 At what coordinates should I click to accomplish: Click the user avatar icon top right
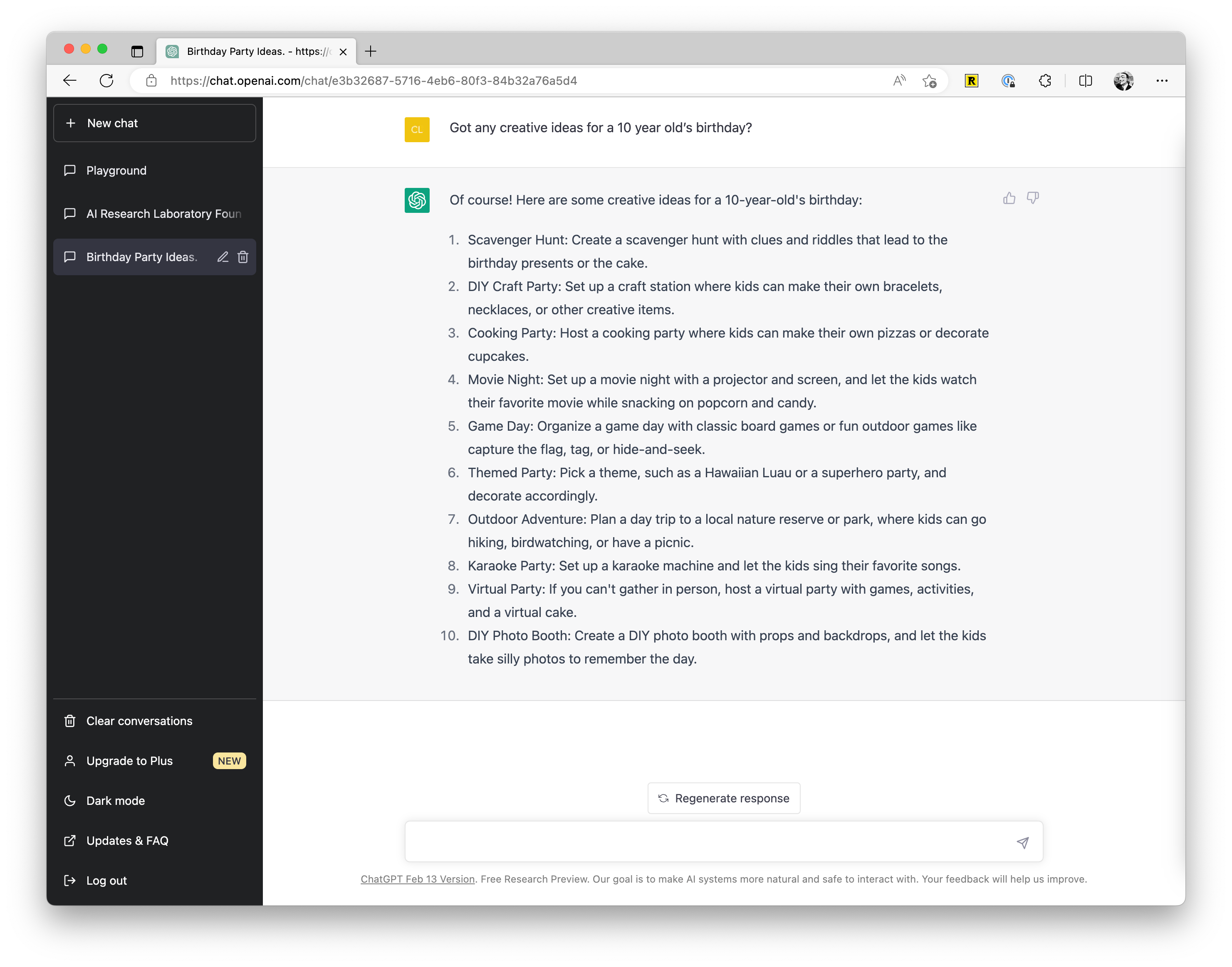point(1123,81)
